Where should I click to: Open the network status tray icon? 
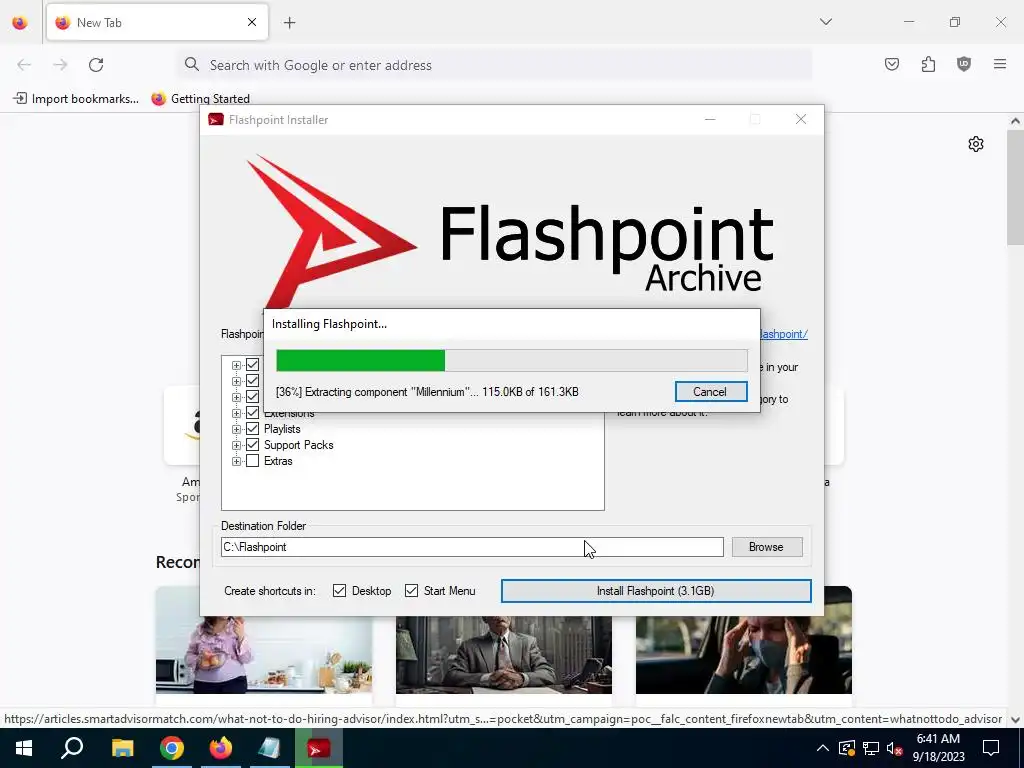click(x=871, y=748)
